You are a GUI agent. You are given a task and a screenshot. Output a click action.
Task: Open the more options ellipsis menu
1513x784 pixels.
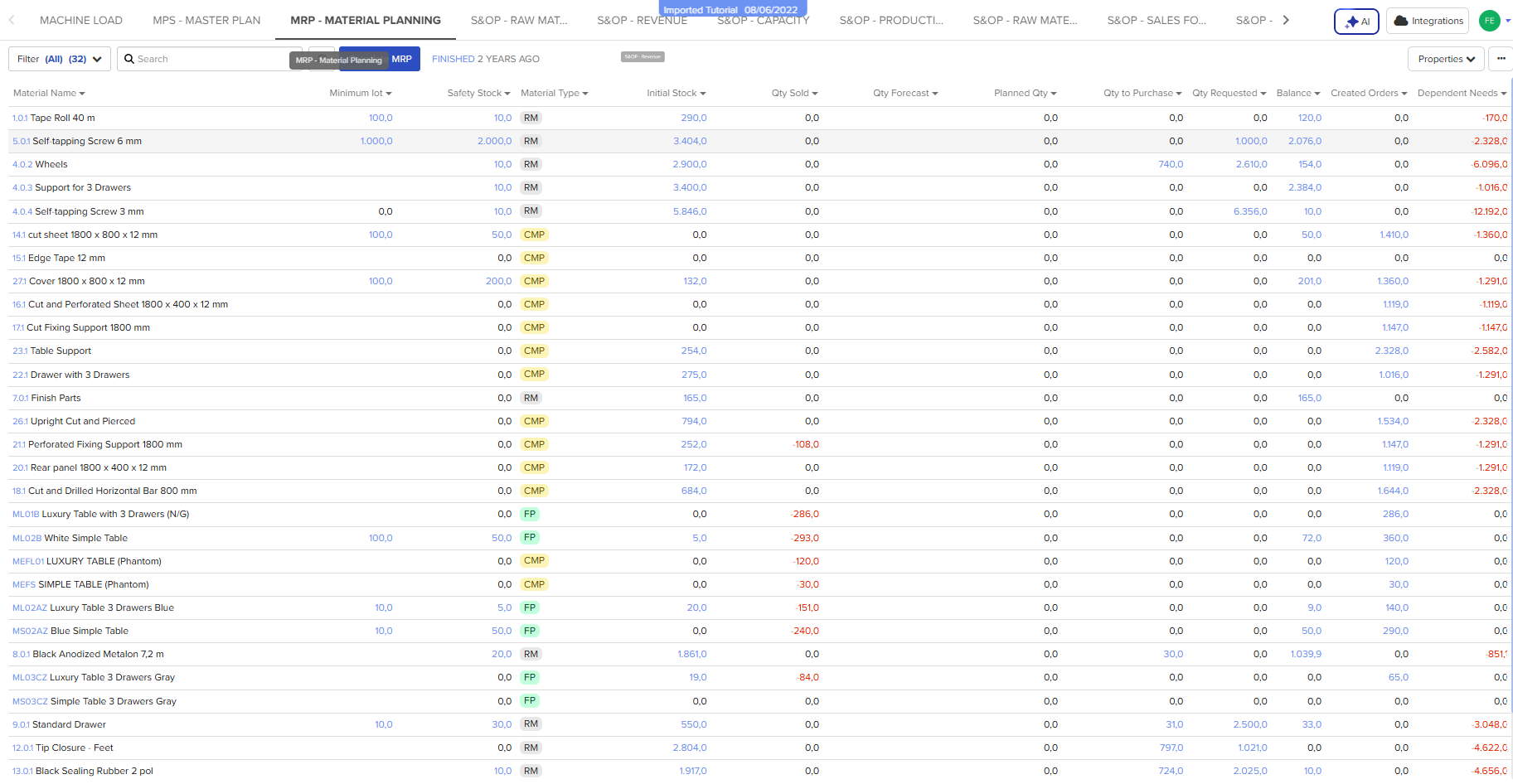coord(1501,59)
